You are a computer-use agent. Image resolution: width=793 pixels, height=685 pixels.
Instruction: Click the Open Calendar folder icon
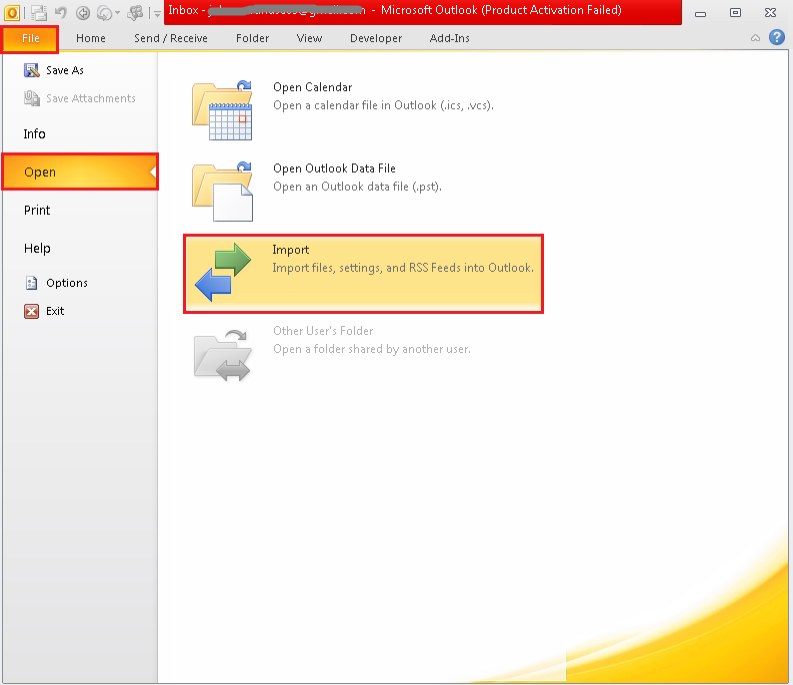(x=223, y=110)
